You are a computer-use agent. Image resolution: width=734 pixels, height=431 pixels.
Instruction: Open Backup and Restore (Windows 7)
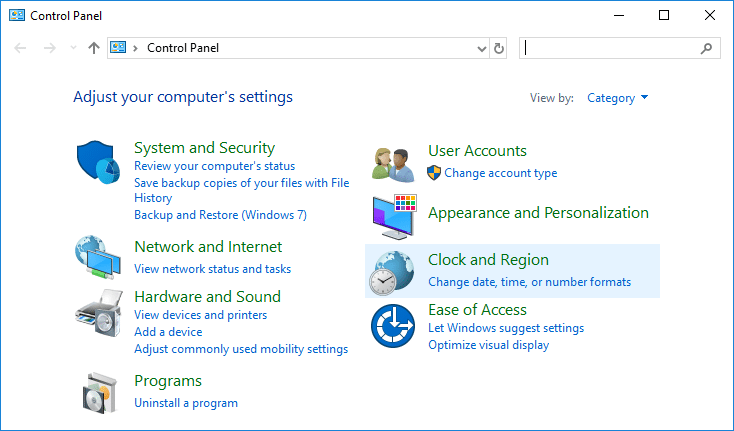(220, 215)
